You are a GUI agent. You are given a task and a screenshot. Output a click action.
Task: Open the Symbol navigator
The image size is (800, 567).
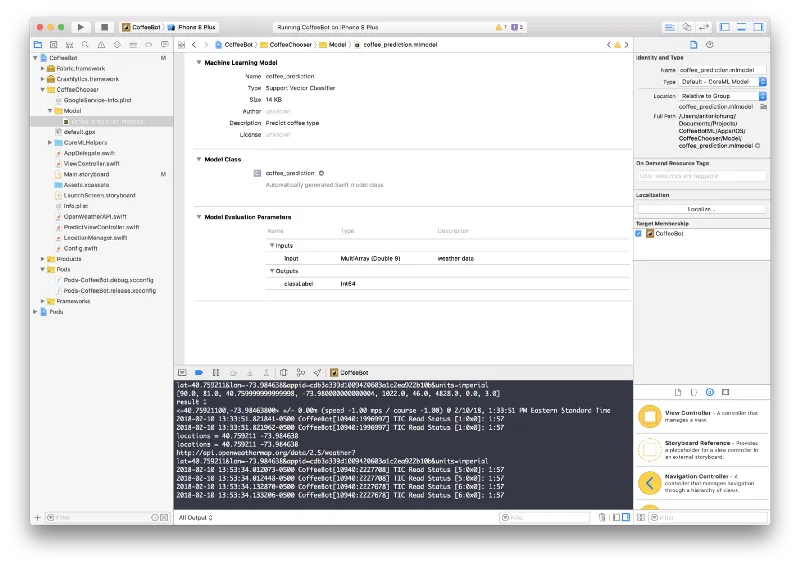[x=69, y=45]
